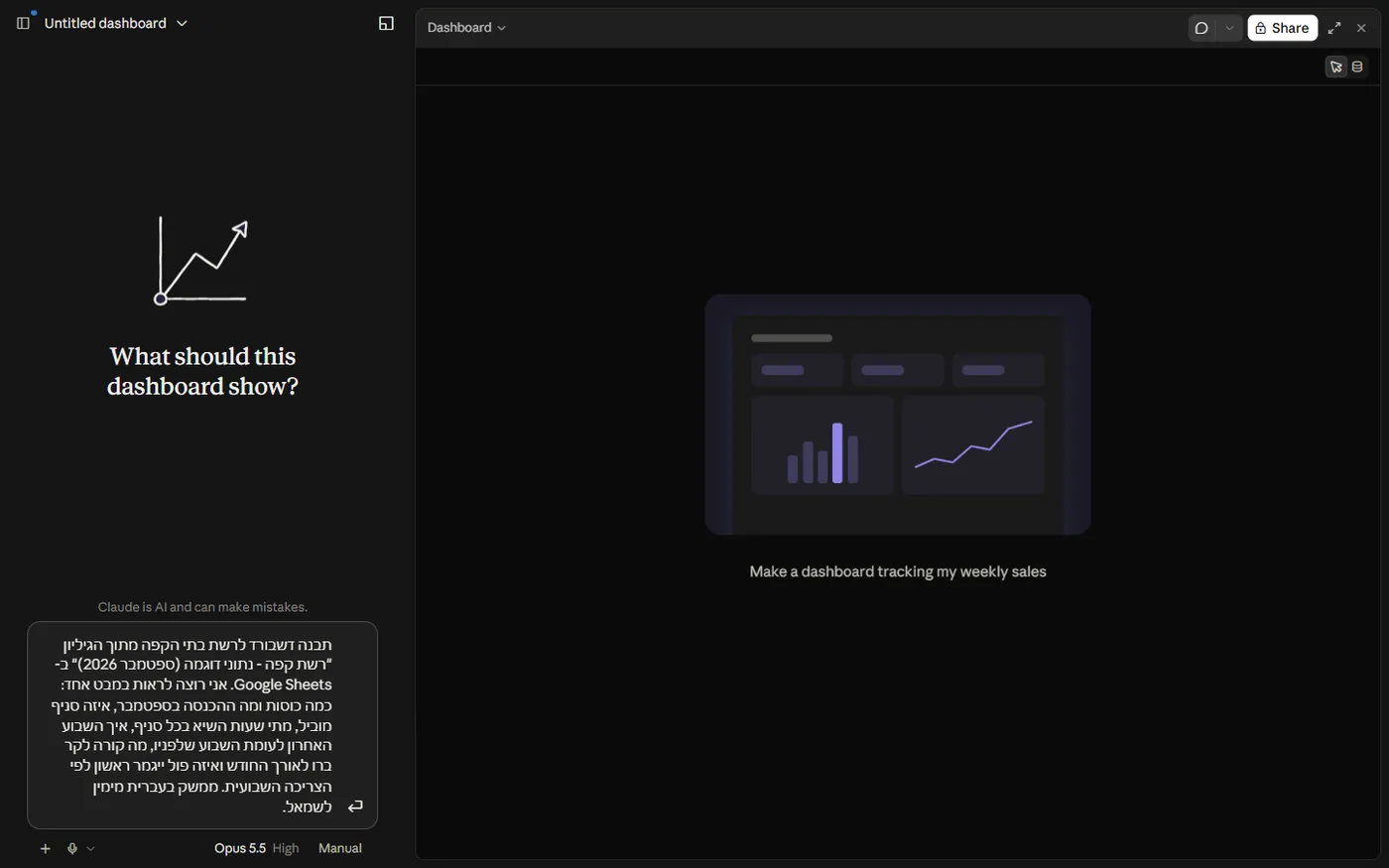This screenshot has height=868, width=1389.
Task: Open the Dashboard view dropdown
Action: point(466,28)
